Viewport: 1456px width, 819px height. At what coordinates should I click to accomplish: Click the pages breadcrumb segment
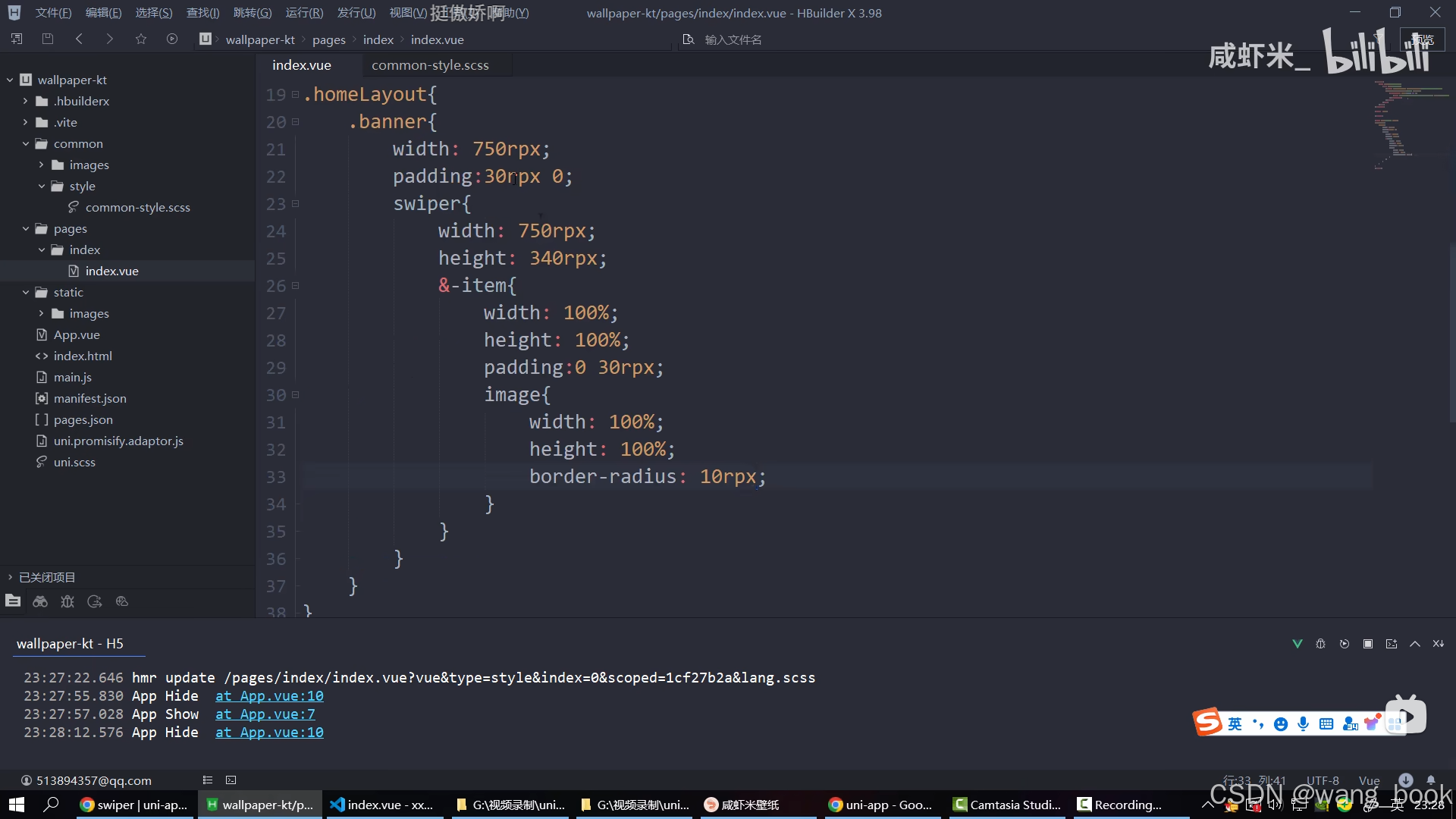328,39
